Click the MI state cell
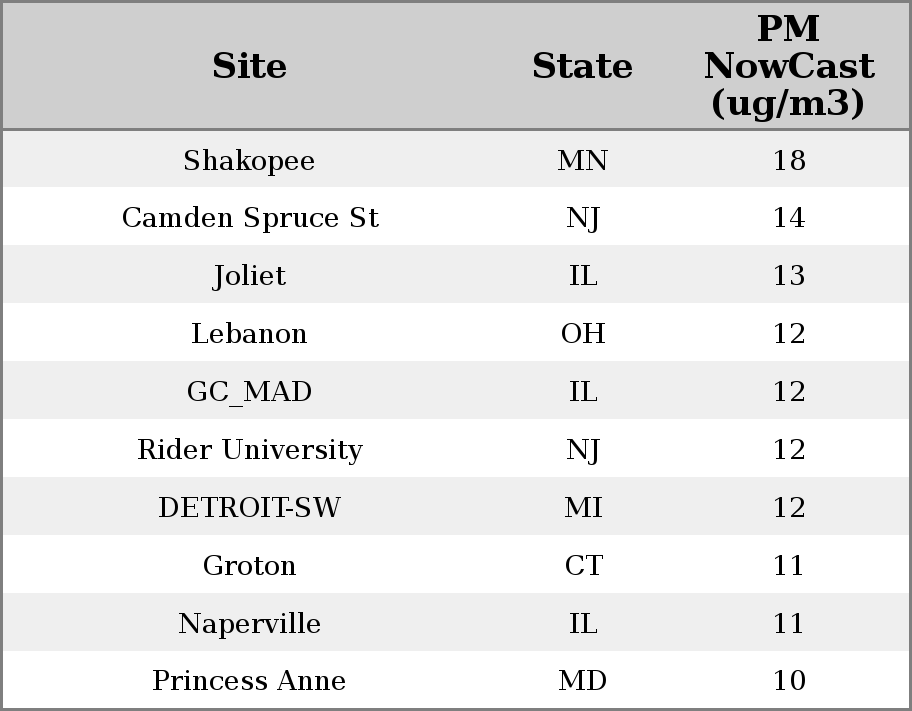The image size is (912, 711). [582, 507]
